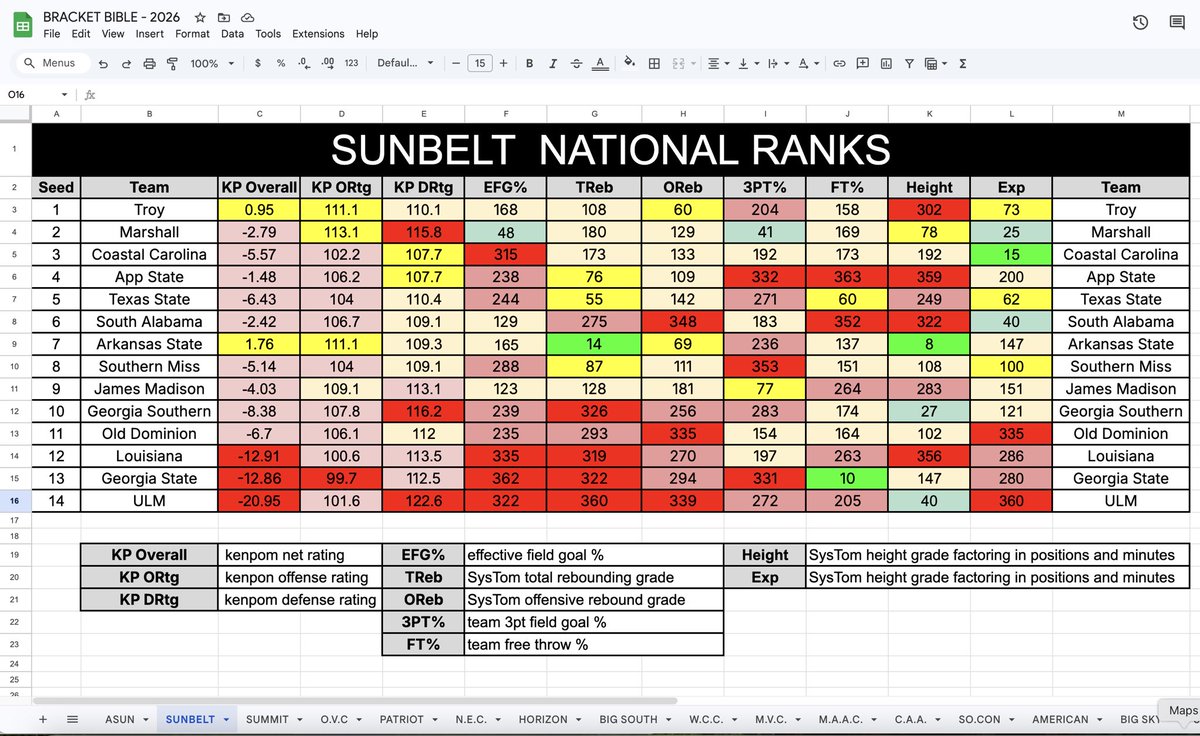Activate the paint format tool
Screen dimensions: 1200x736
[172, 63]
